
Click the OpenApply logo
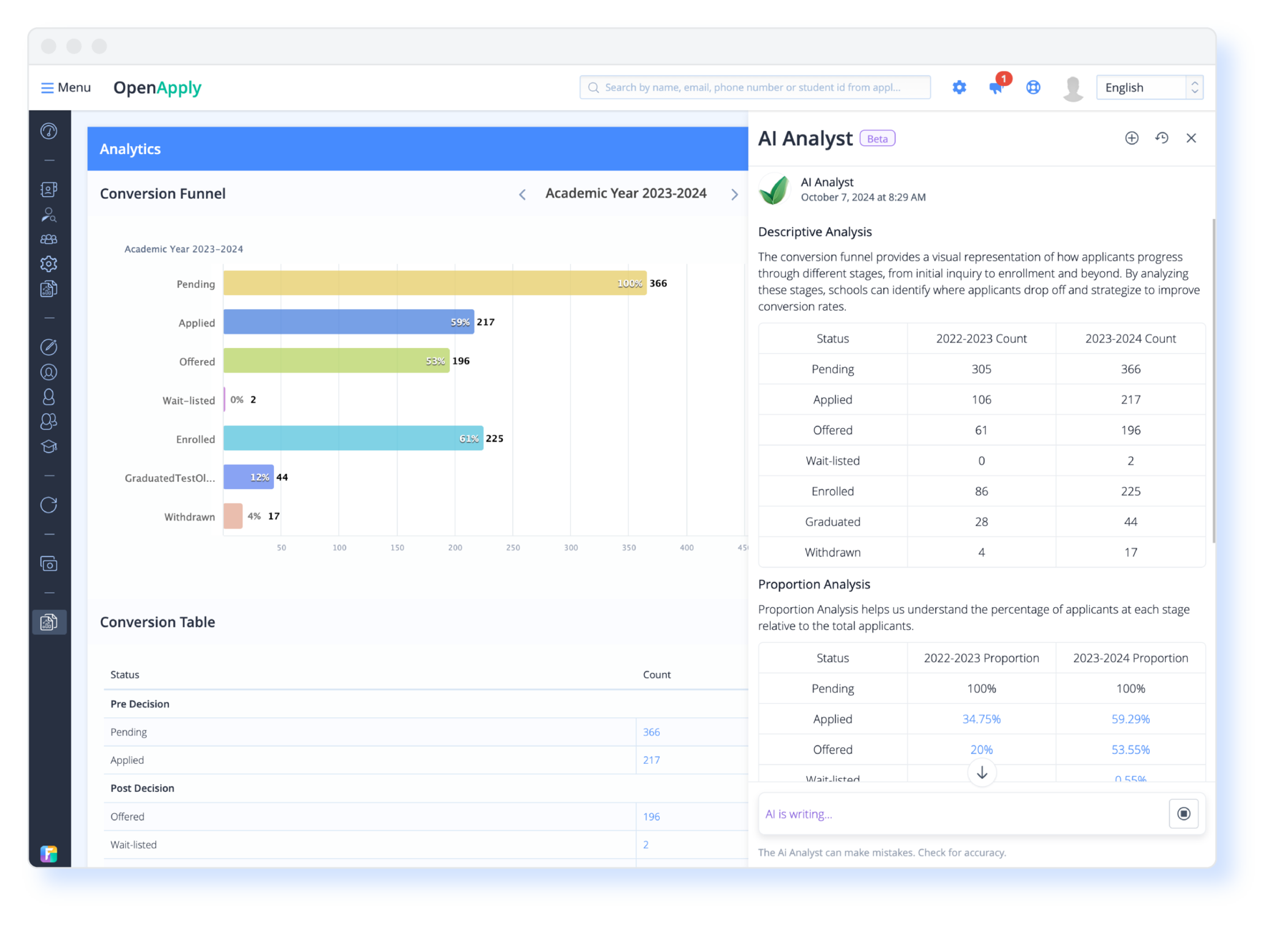(157, 87)
